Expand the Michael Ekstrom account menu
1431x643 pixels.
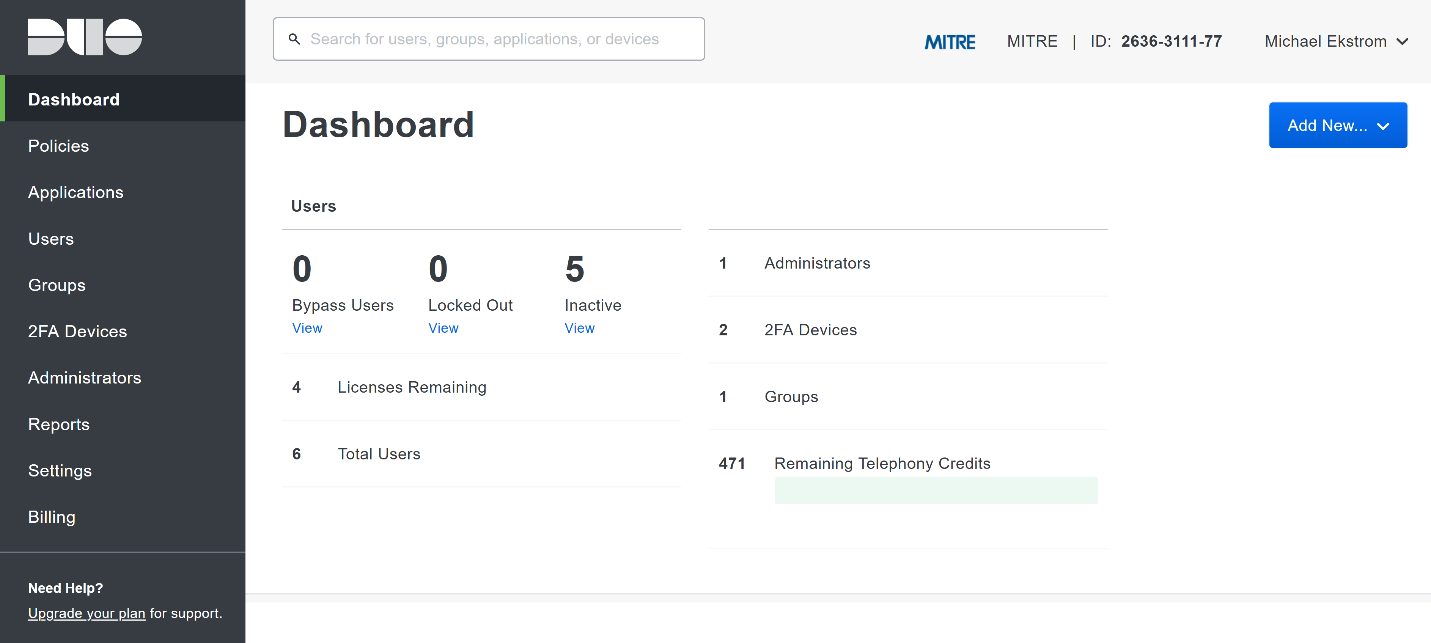point(1336,41)
